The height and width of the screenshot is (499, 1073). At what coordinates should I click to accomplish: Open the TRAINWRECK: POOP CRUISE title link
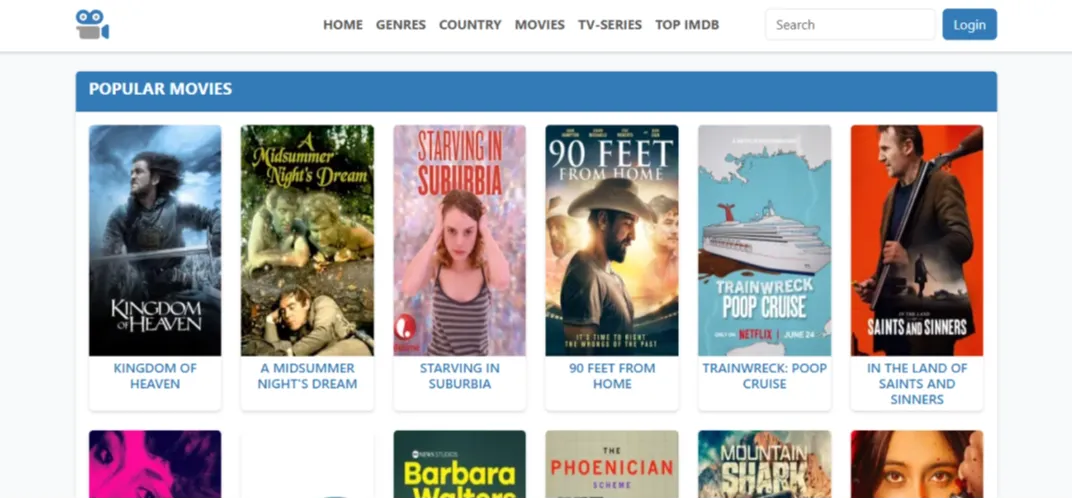click(764, 376)
